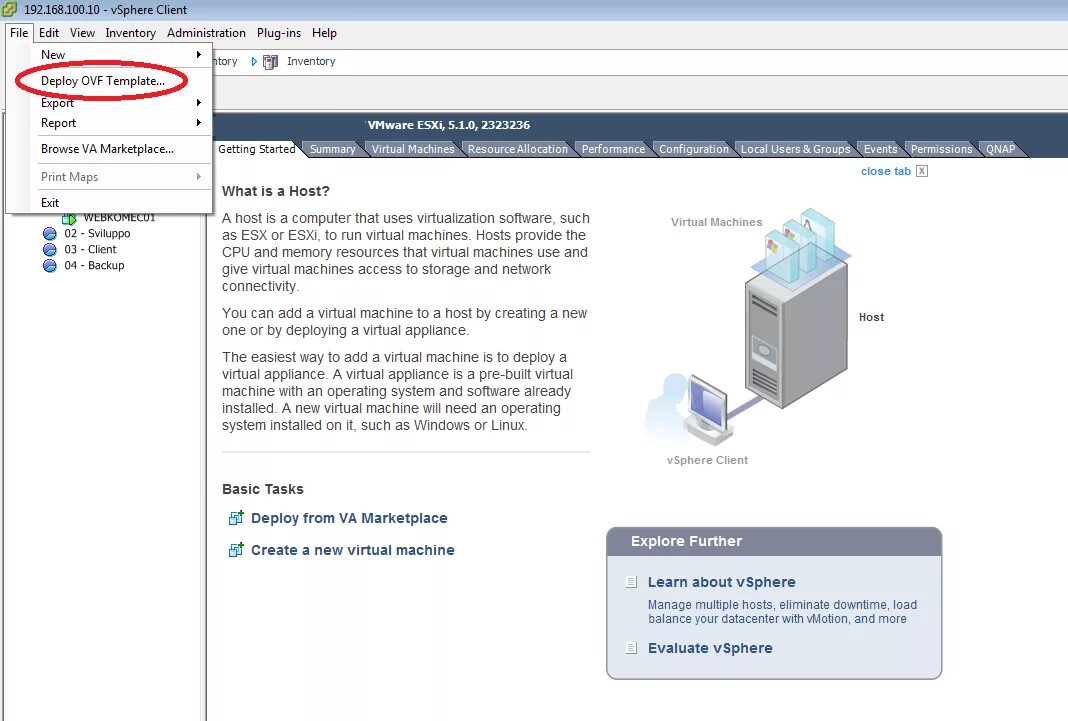Click the X box next to close tab
Image resolution: width=1068 pixels, height=721 pixels.
[x=922, y=171]
